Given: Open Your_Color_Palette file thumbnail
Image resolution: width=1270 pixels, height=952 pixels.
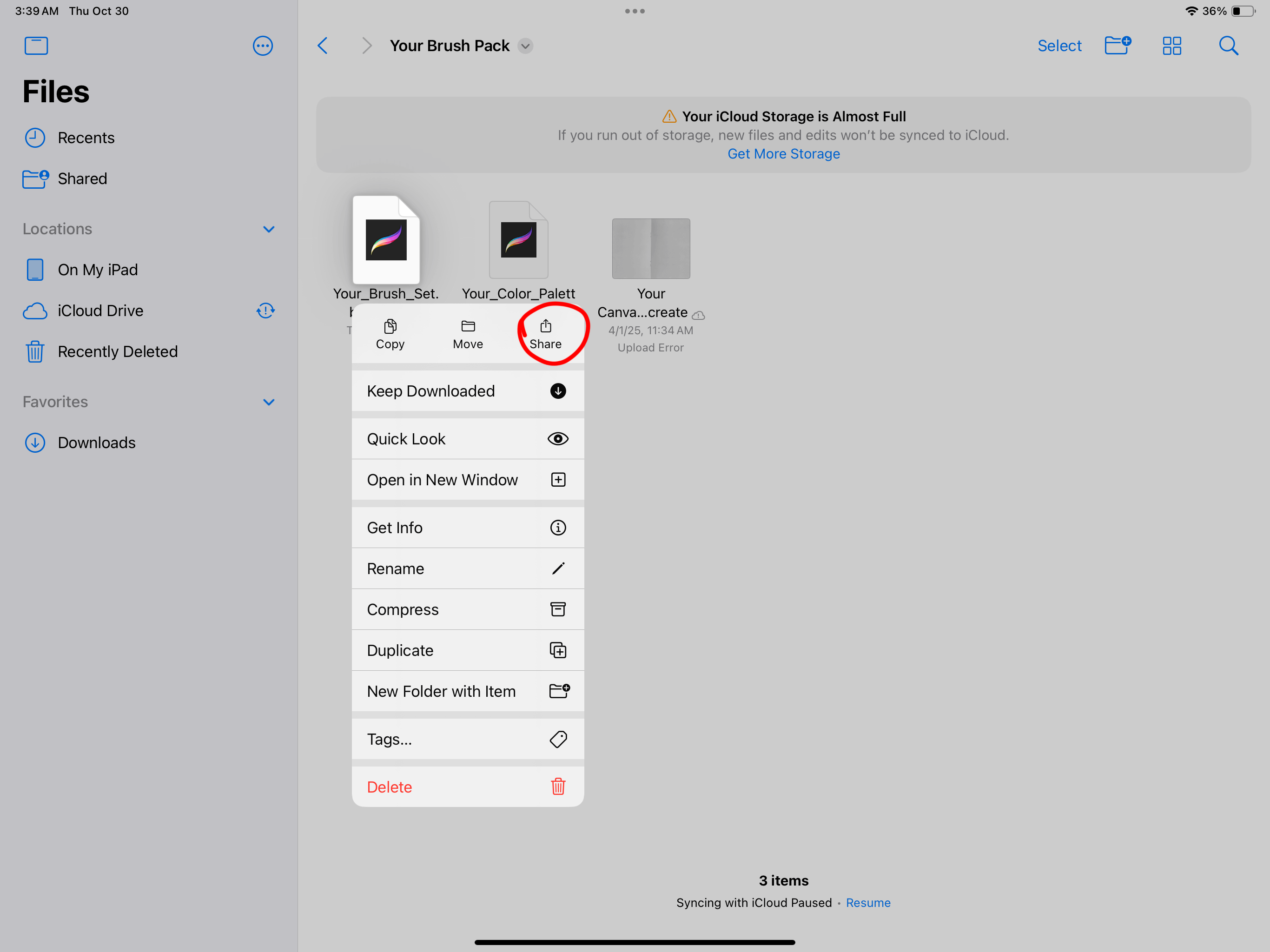Looking at the screenshot, I should click(x=518, y=240).
